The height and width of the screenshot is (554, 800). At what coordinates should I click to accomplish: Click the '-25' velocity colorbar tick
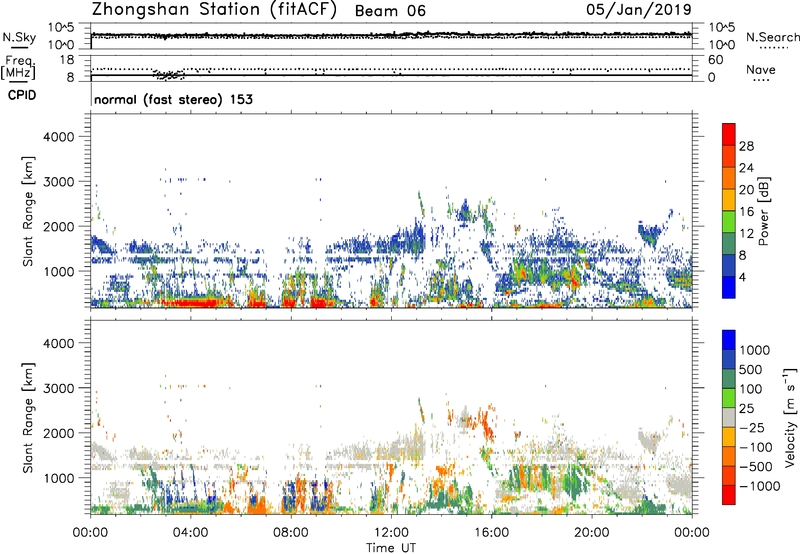tap(752, 428)
